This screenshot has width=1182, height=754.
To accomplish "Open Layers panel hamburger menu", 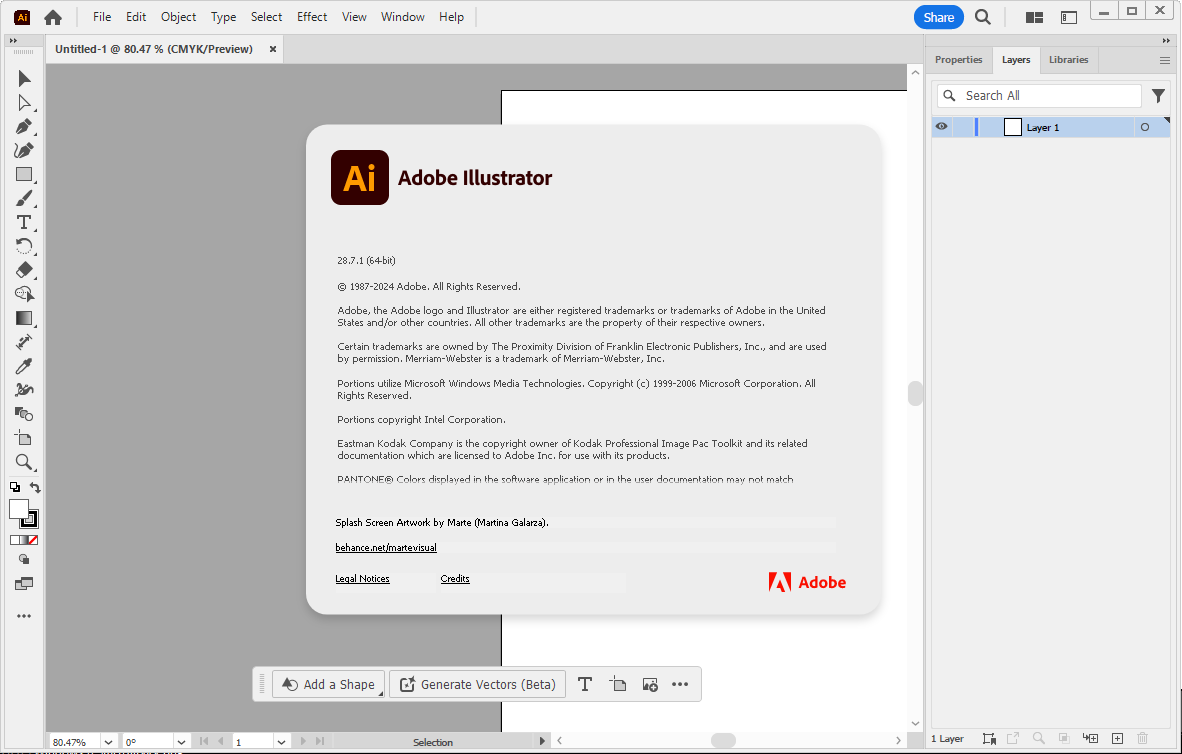I will (1165, 60).
